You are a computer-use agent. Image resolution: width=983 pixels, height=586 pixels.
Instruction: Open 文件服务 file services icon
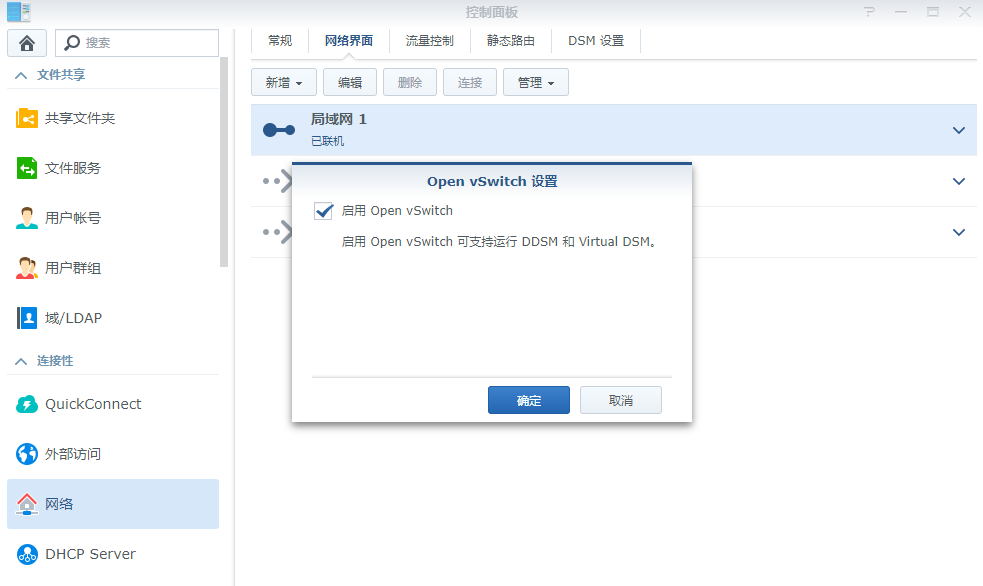(x=27, y=168)
